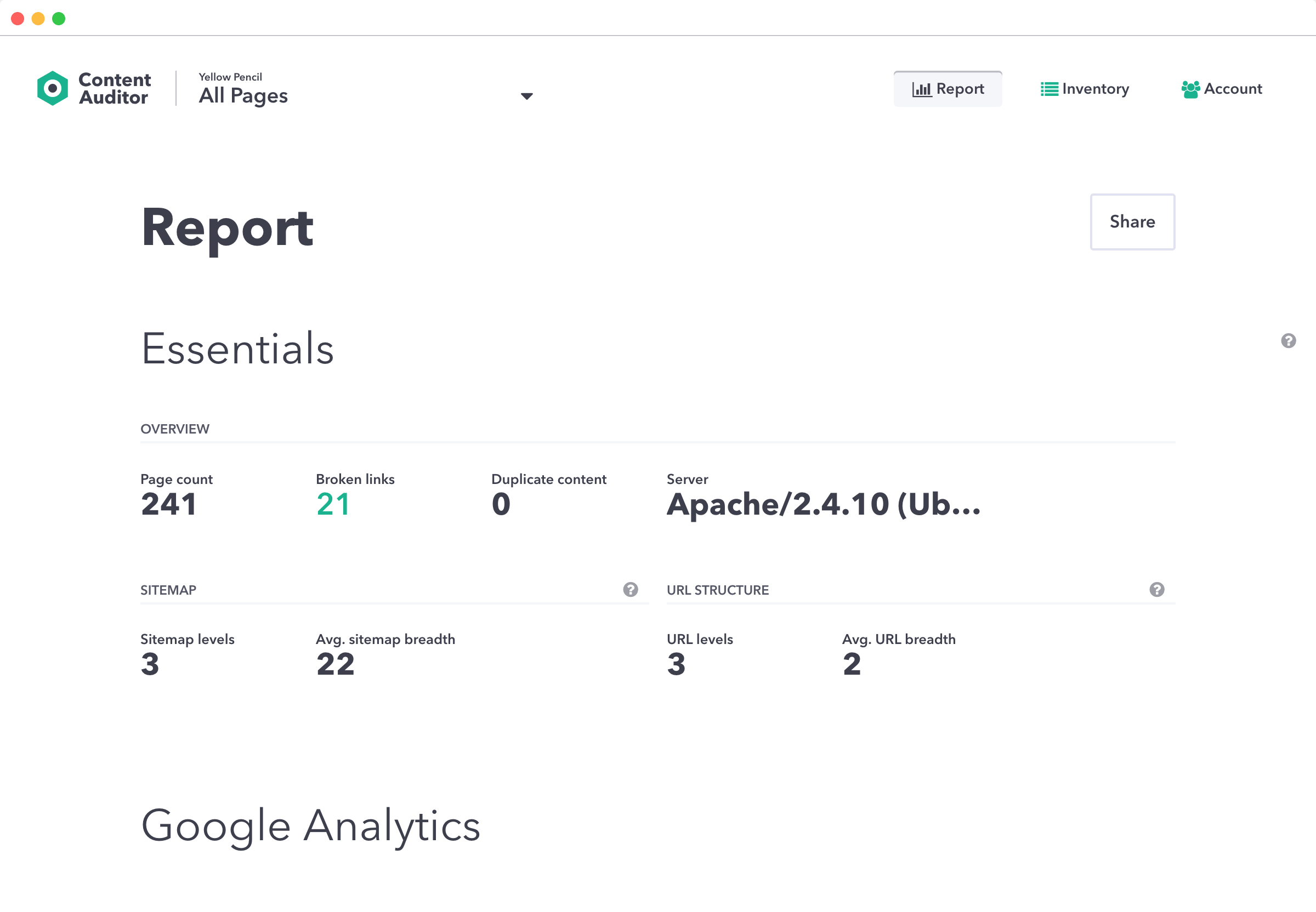
Task: Open help icon beside Essentials section
Action: pyautogui.click(x=1288, y=340)
